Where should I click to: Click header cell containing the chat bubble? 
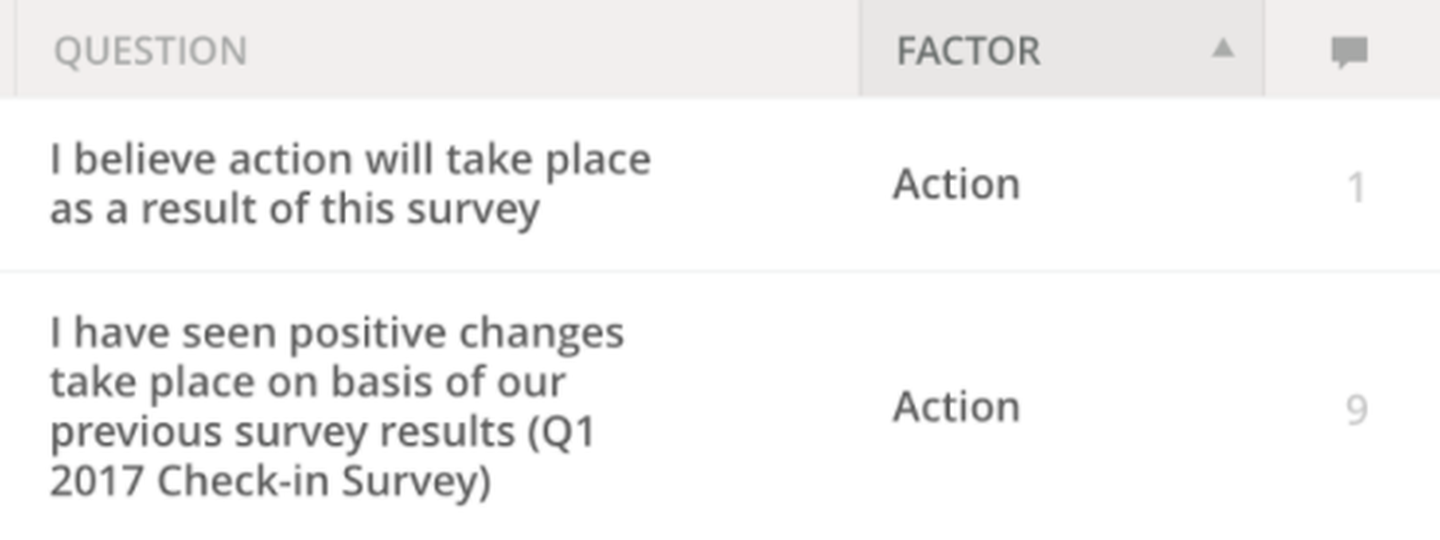pyautogui.click(x=1352, y=48)
